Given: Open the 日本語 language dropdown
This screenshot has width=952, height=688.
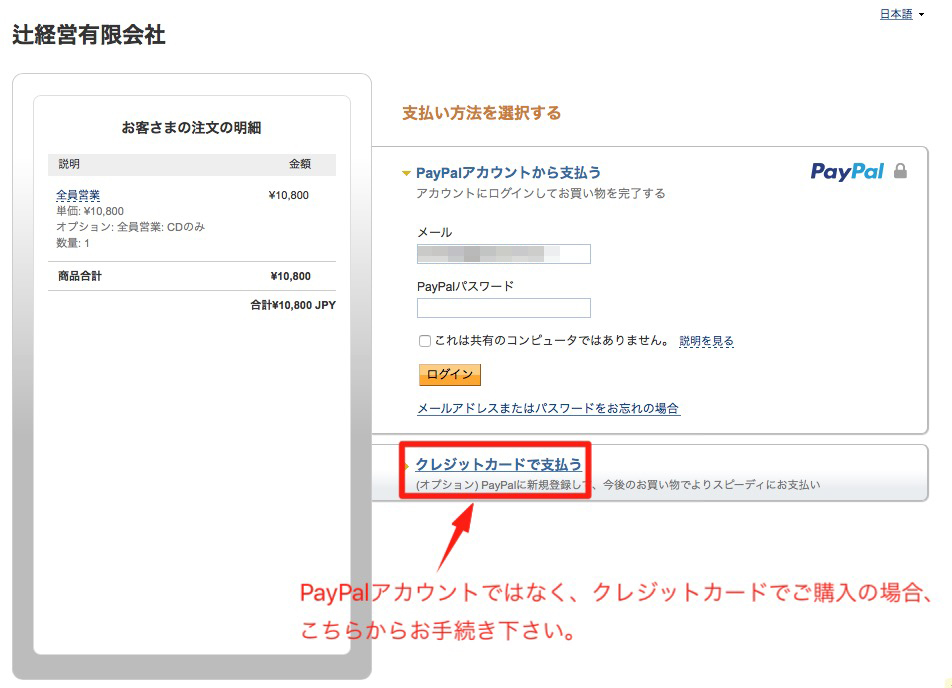Looking at the screenshot, I should click(902, 14).
